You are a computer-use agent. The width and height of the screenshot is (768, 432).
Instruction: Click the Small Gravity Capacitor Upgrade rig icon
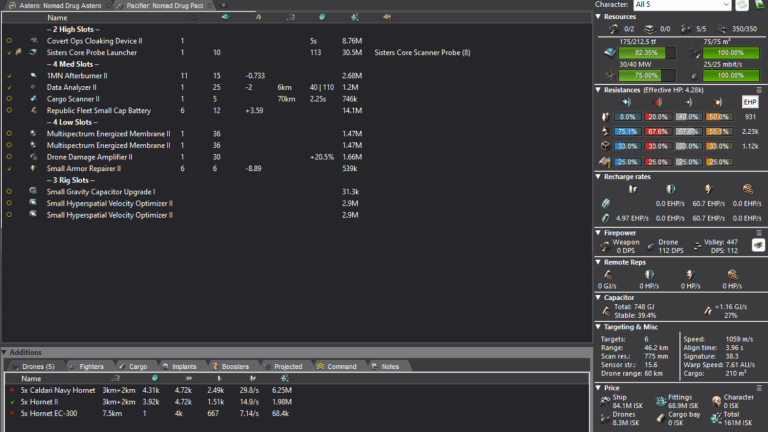coord(33,191)
